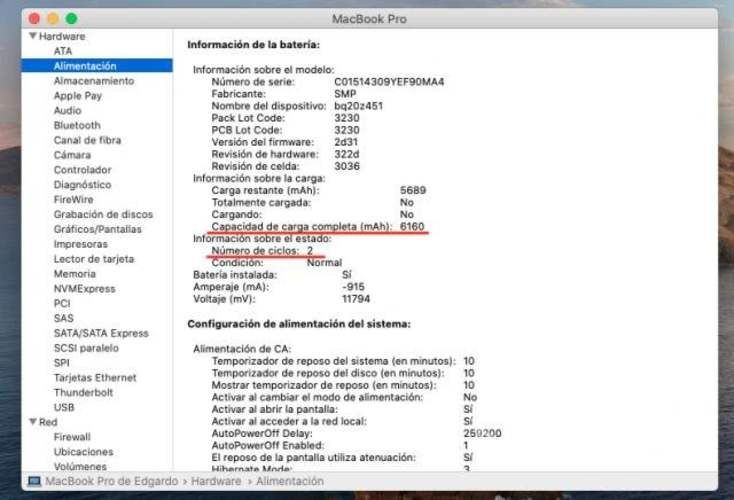This screenshot has width=734, height=500.
Task: Click MacBook Pro de Edgardo breadcrumb
Action: pyautogui.click(x=111, y=481)
